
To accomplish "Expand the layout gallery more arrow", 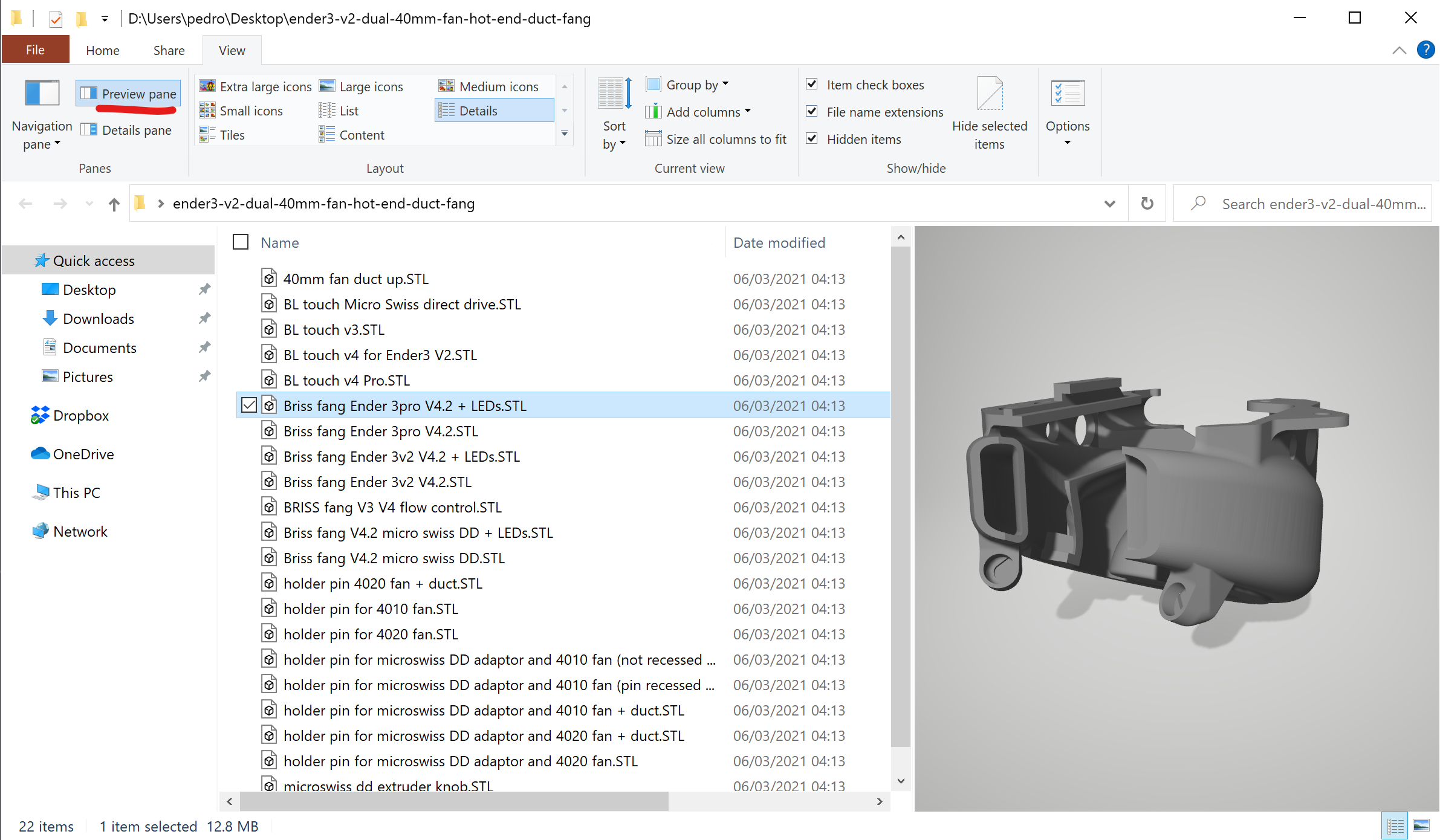I will 564,134.
